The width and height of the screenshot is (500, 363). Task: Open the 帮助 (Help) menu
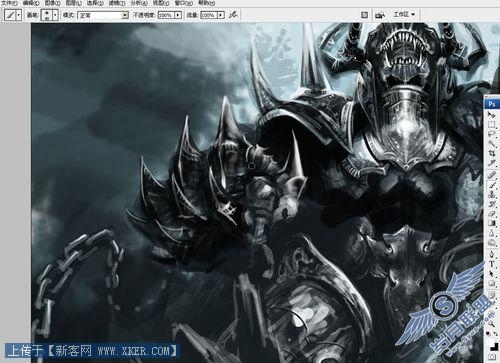(206, 3)
